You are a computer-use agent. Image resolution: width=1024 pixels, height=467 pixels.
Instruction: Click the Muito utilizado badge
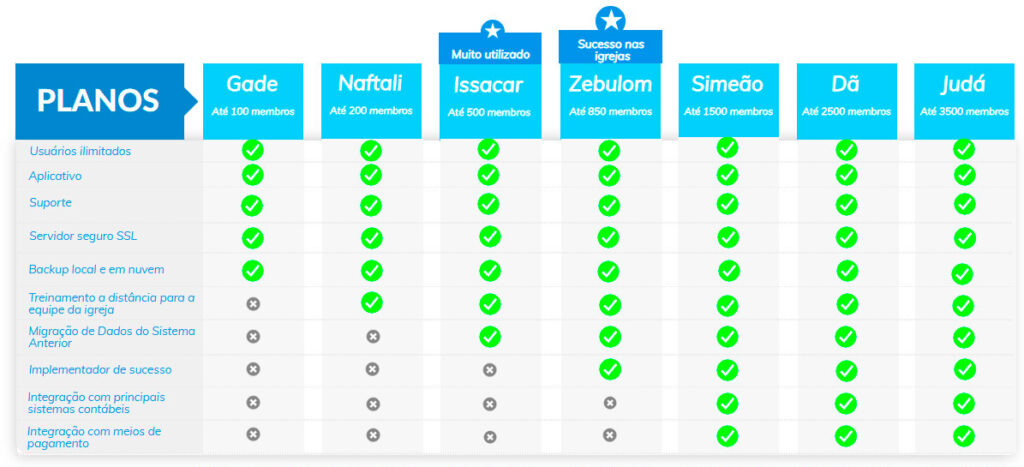click(x=490, y=54)
